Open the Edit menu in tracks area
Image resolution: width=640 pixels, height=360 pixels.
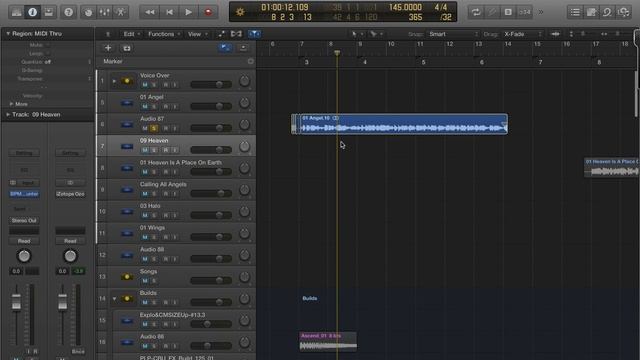point(131,34)
